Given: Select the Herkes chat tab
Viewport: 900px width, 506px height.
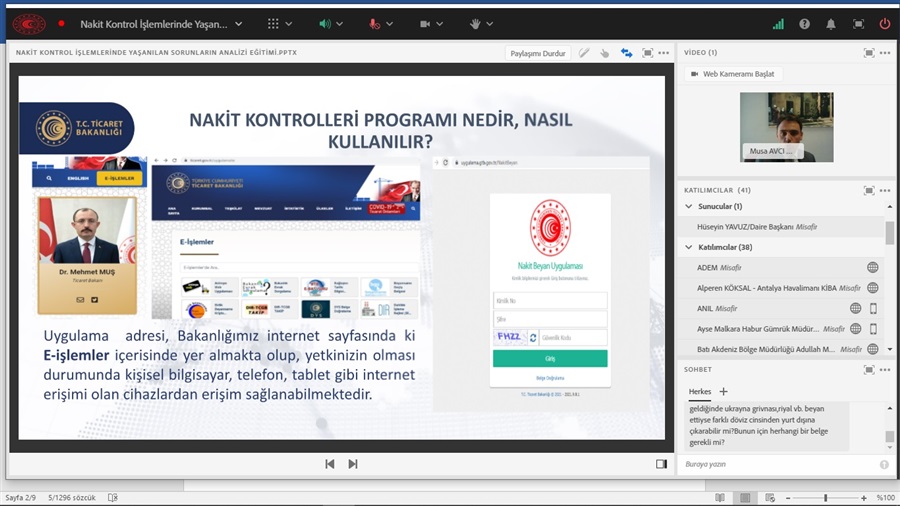Looking at the screenshot, I should coord(700,391).
